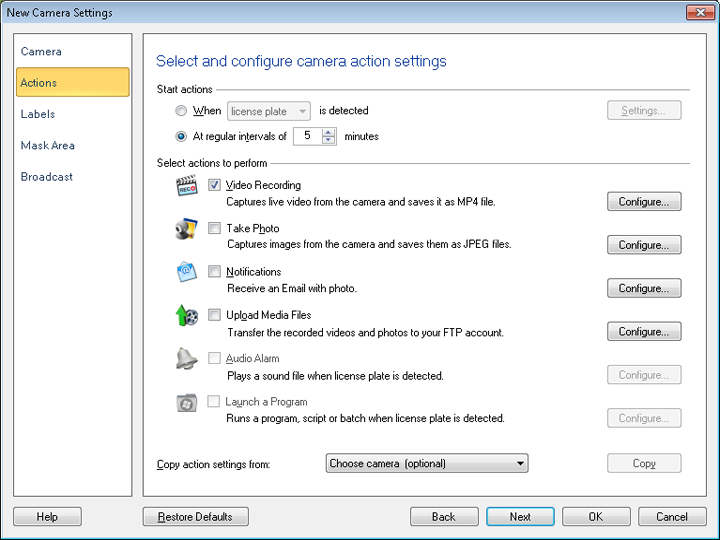Click the Take Photo webcam icon

[186, 230]
